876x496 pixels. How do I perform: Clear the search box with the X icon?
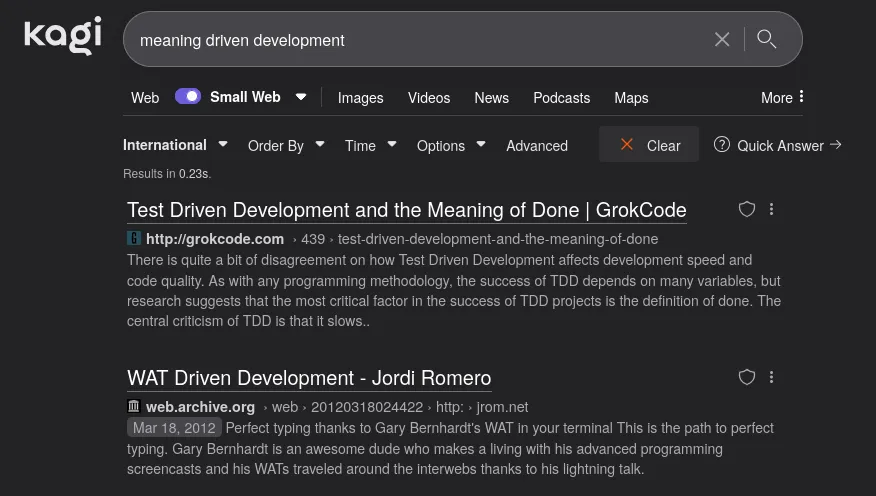tap(722, 39)
